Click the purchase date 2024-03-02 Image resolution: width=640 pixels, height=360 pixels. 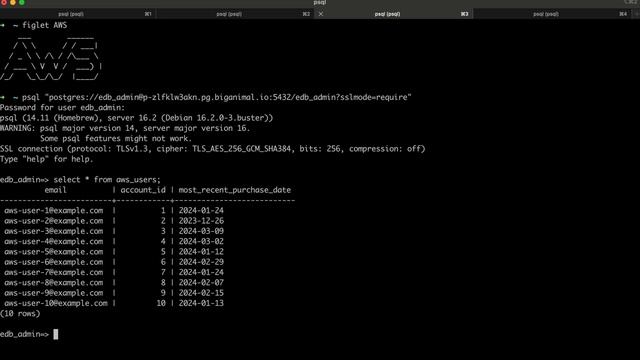(x=201, y=241)
